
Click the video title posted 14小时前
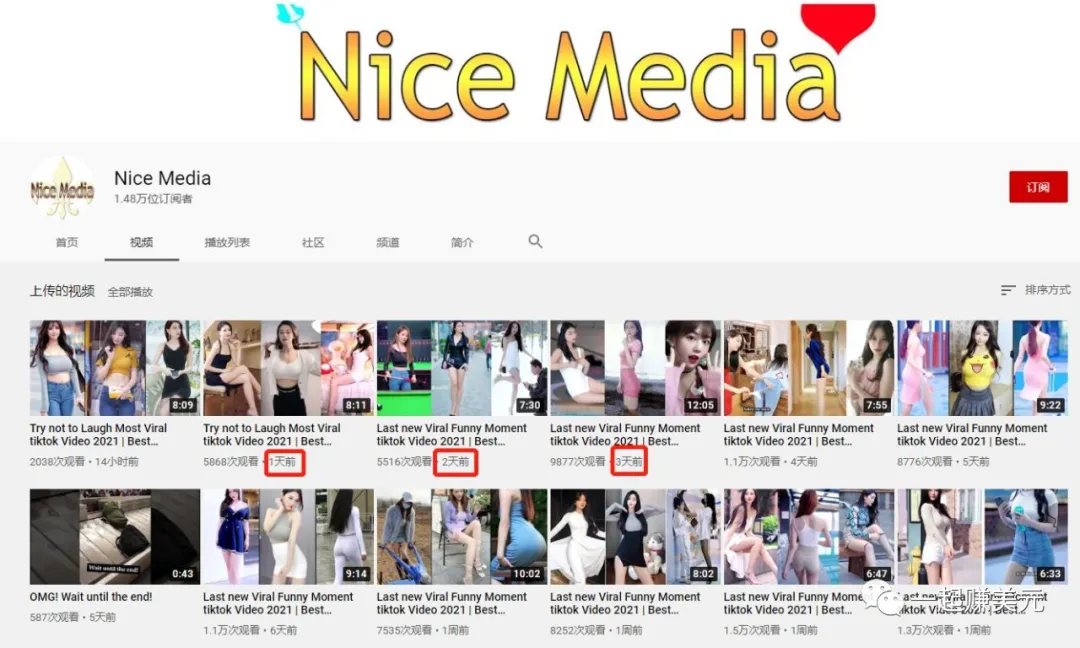pyautogui.click(x=98, y=435)
